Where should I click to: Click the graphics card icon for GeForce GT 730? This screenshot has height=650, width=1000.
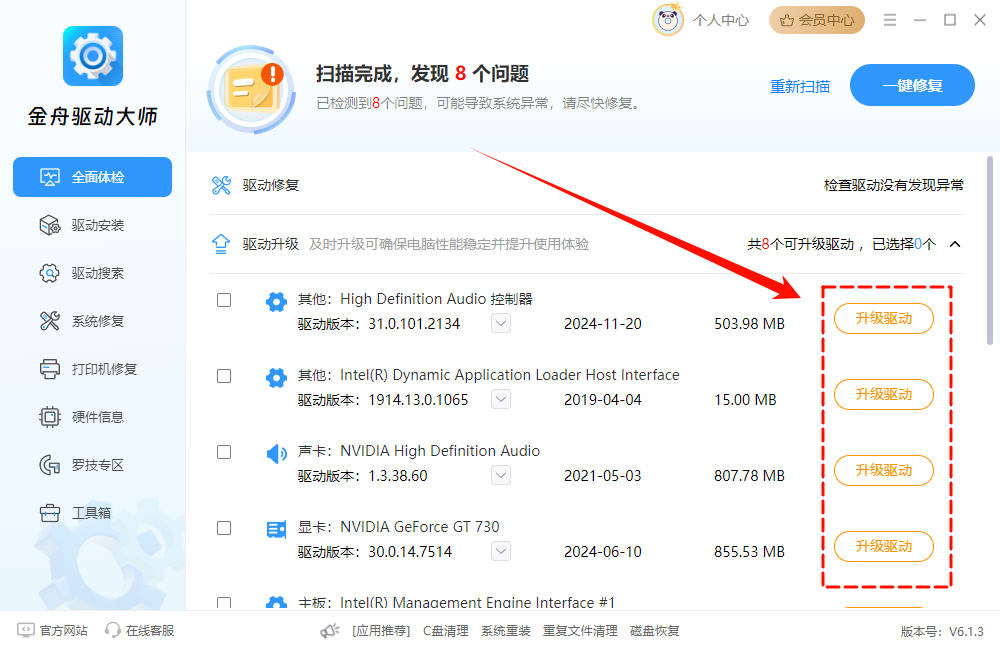pos(276,529)
